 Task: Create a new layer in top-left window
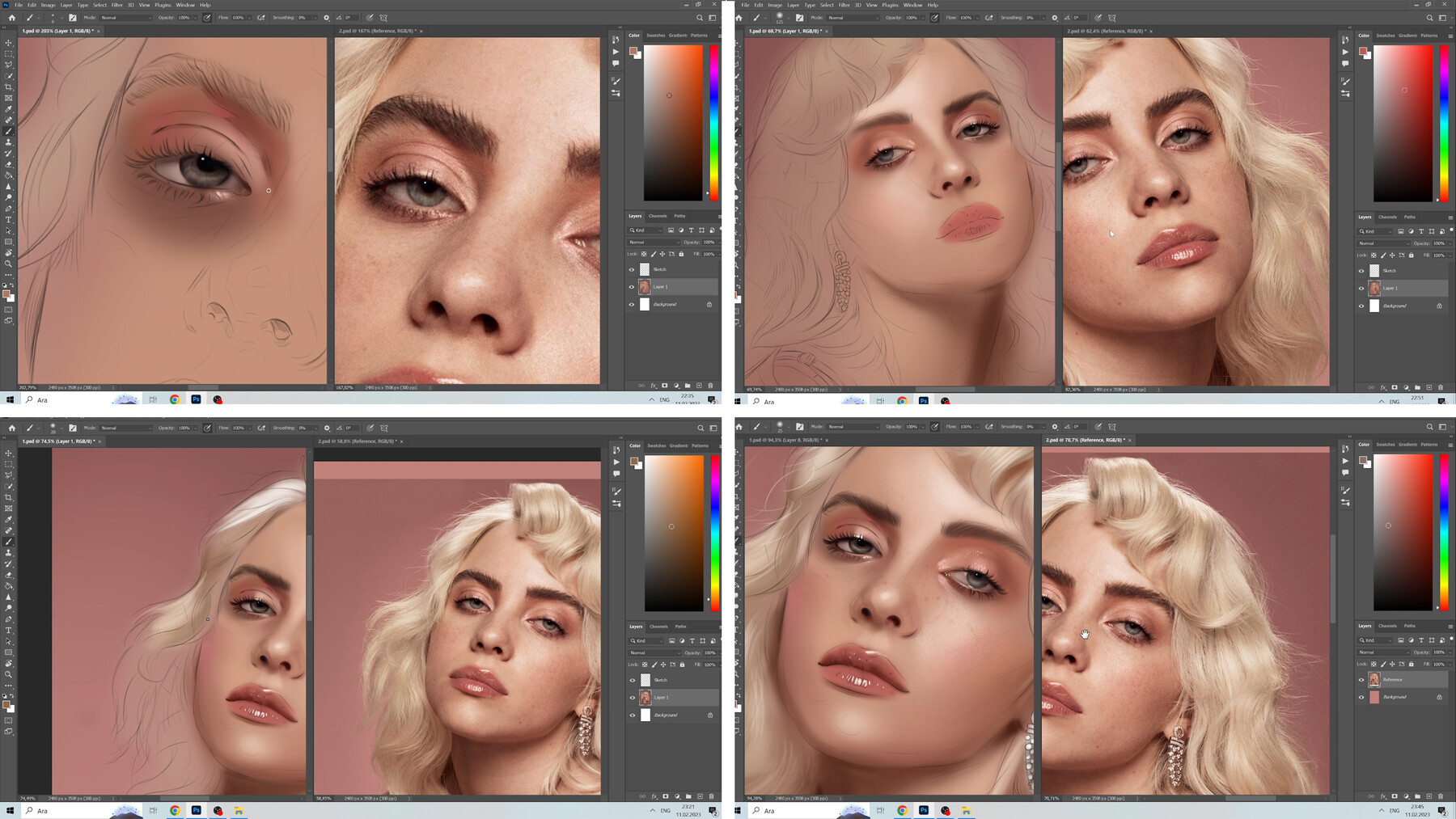point(700,386)
